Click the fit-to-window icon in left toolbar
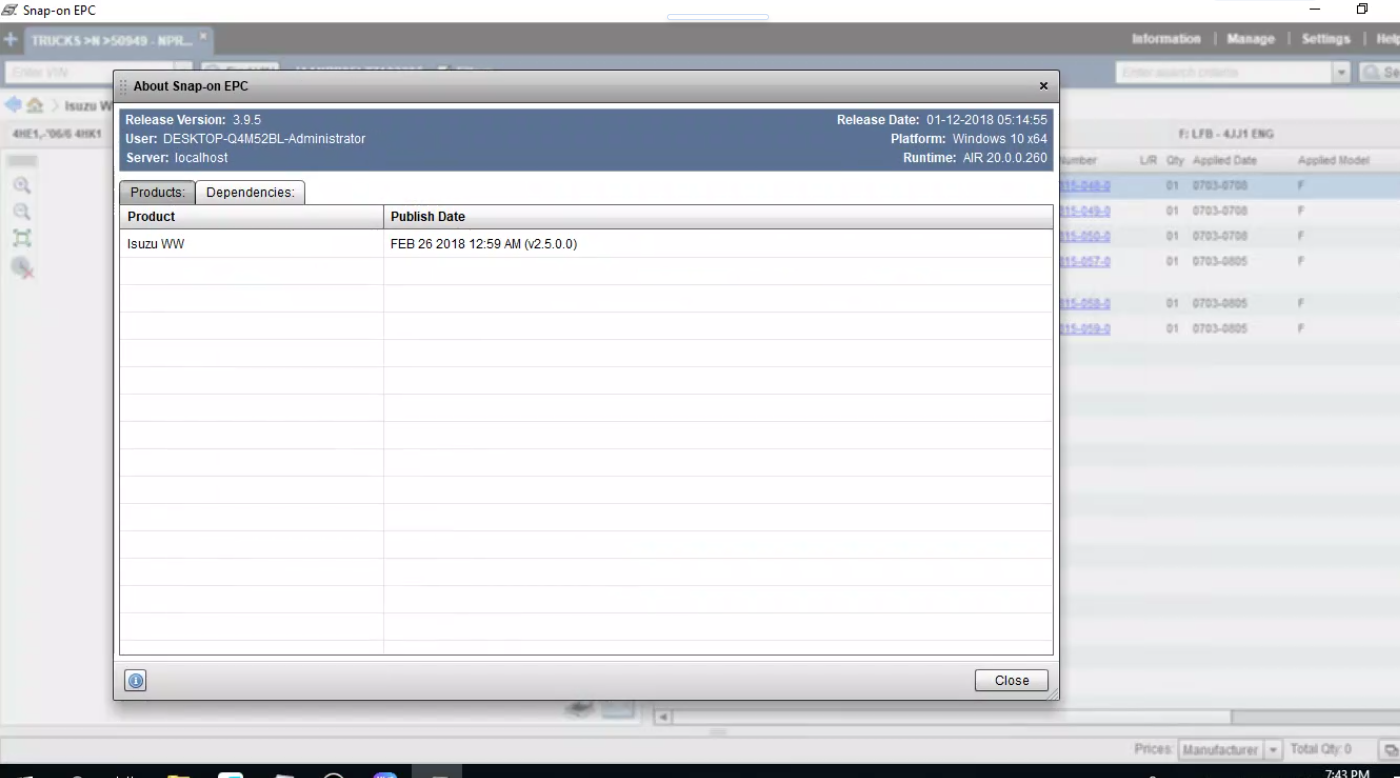 [22, 238]
